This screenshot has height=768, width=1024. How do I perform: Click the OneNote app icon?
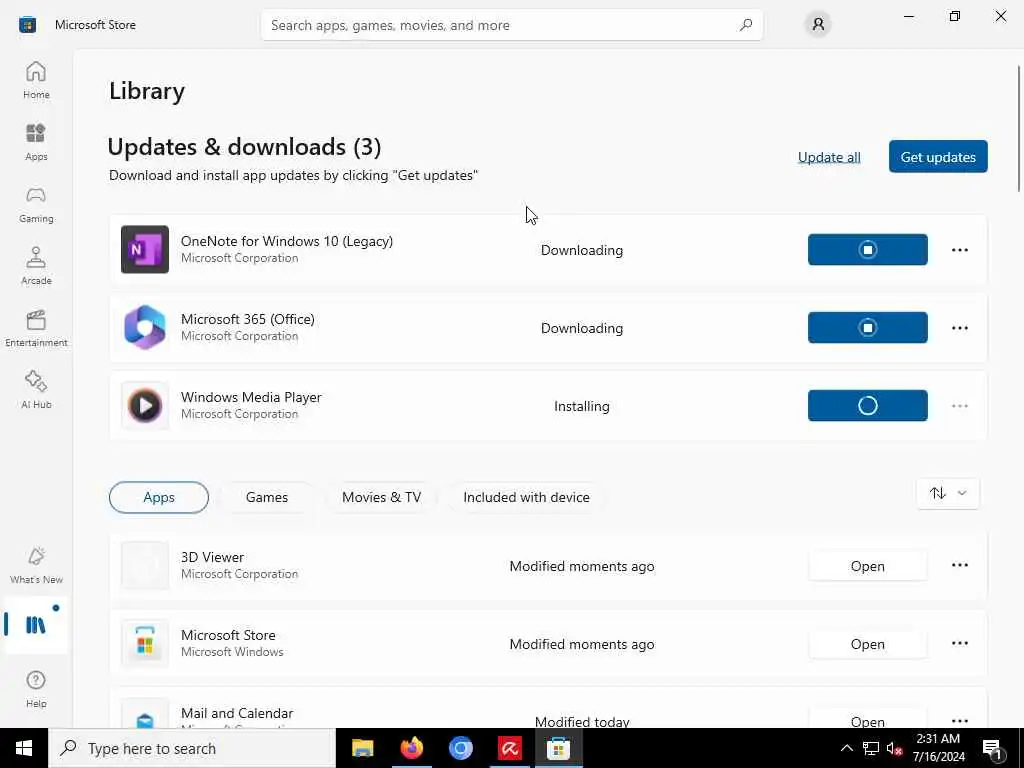[145, 249]
